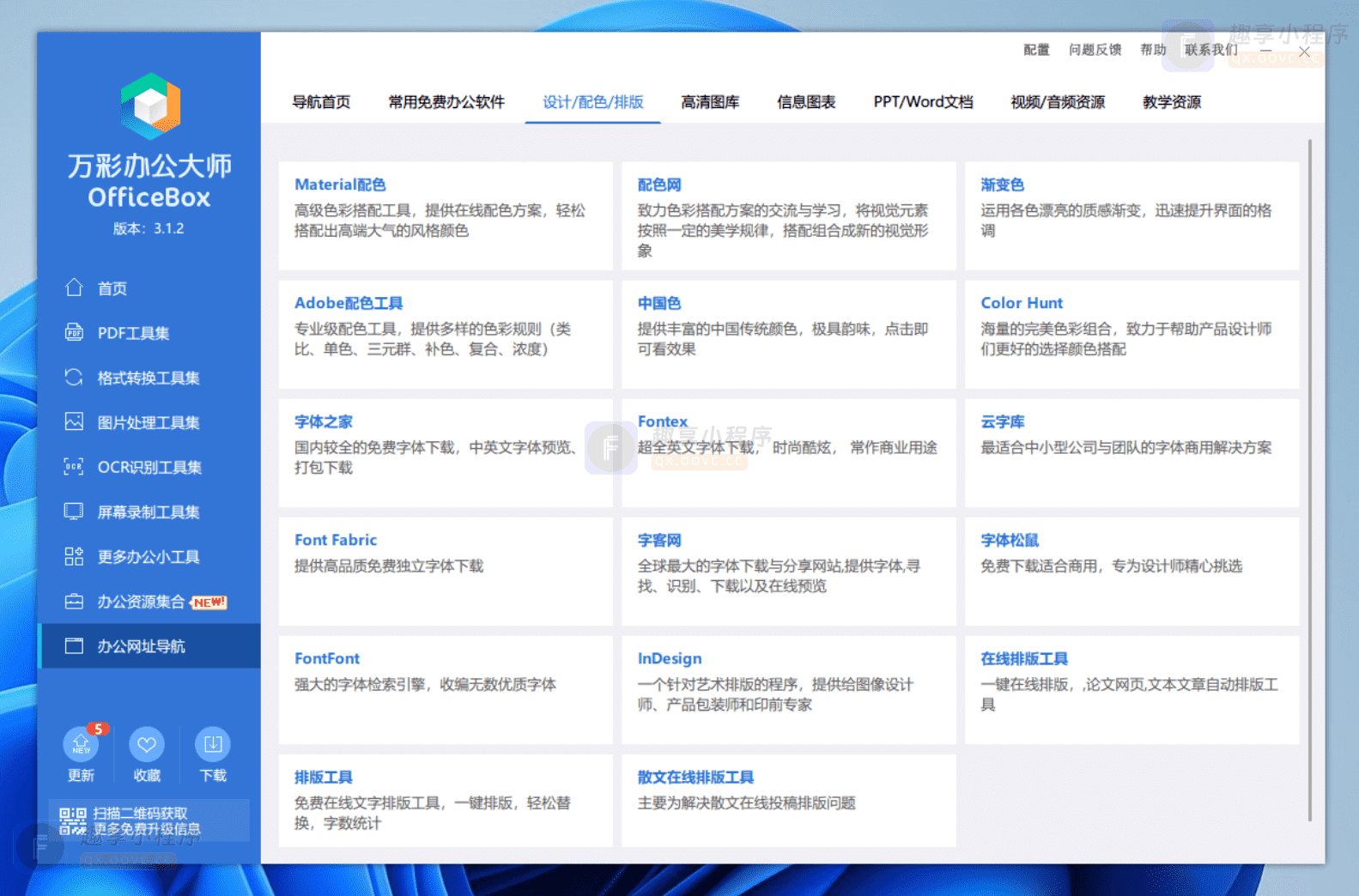Screen dimensions: 1359x896
Task: Open the 字客网 link
Action: pyautogui.click(x=659, y=540)
